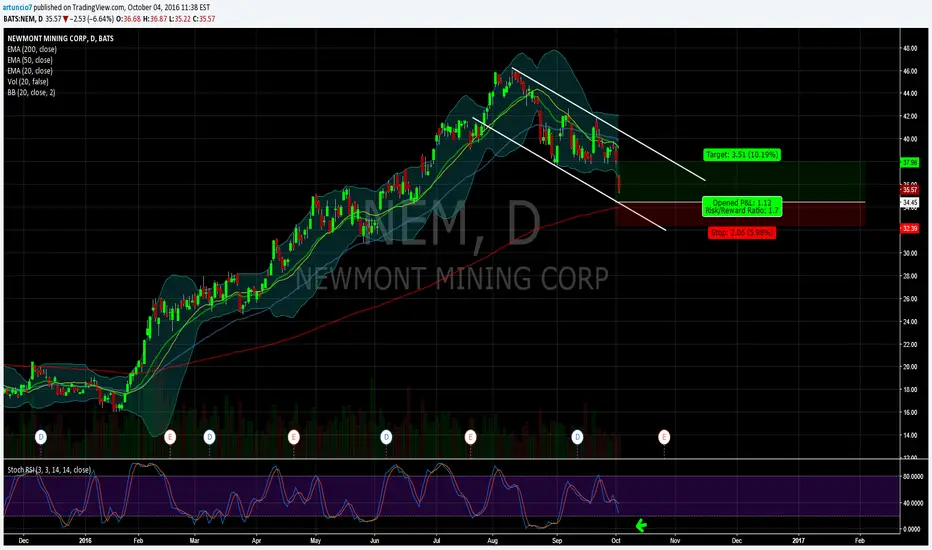Viewport: 932px width, 550px height.
Task: Click the earnings marker in July
Action: pos(471,438)
